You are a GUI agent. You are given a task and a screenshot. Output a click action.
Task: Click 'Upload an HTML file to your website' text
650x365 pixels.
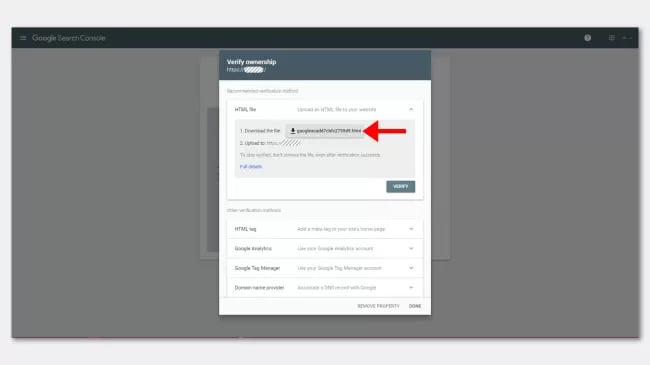pos(337,110)
